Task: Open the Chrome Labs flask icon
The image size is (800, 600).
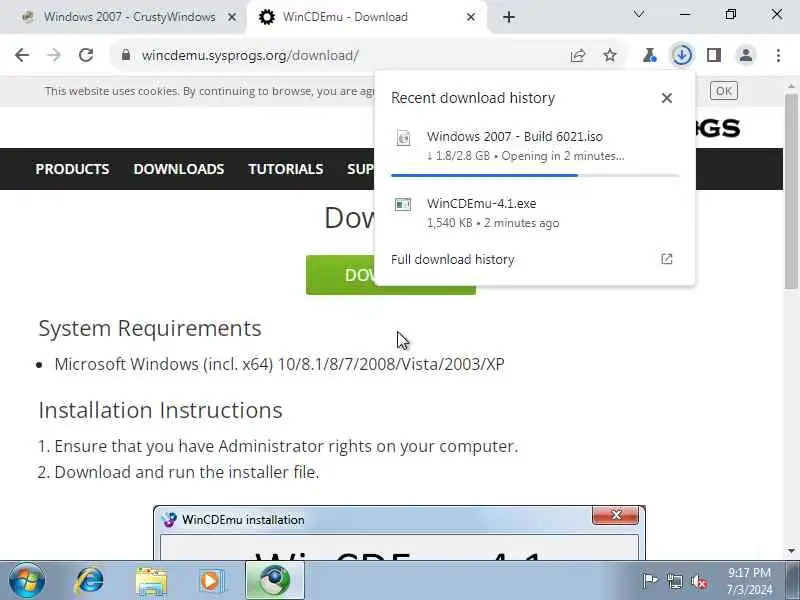Action: [x=649, y=55]
